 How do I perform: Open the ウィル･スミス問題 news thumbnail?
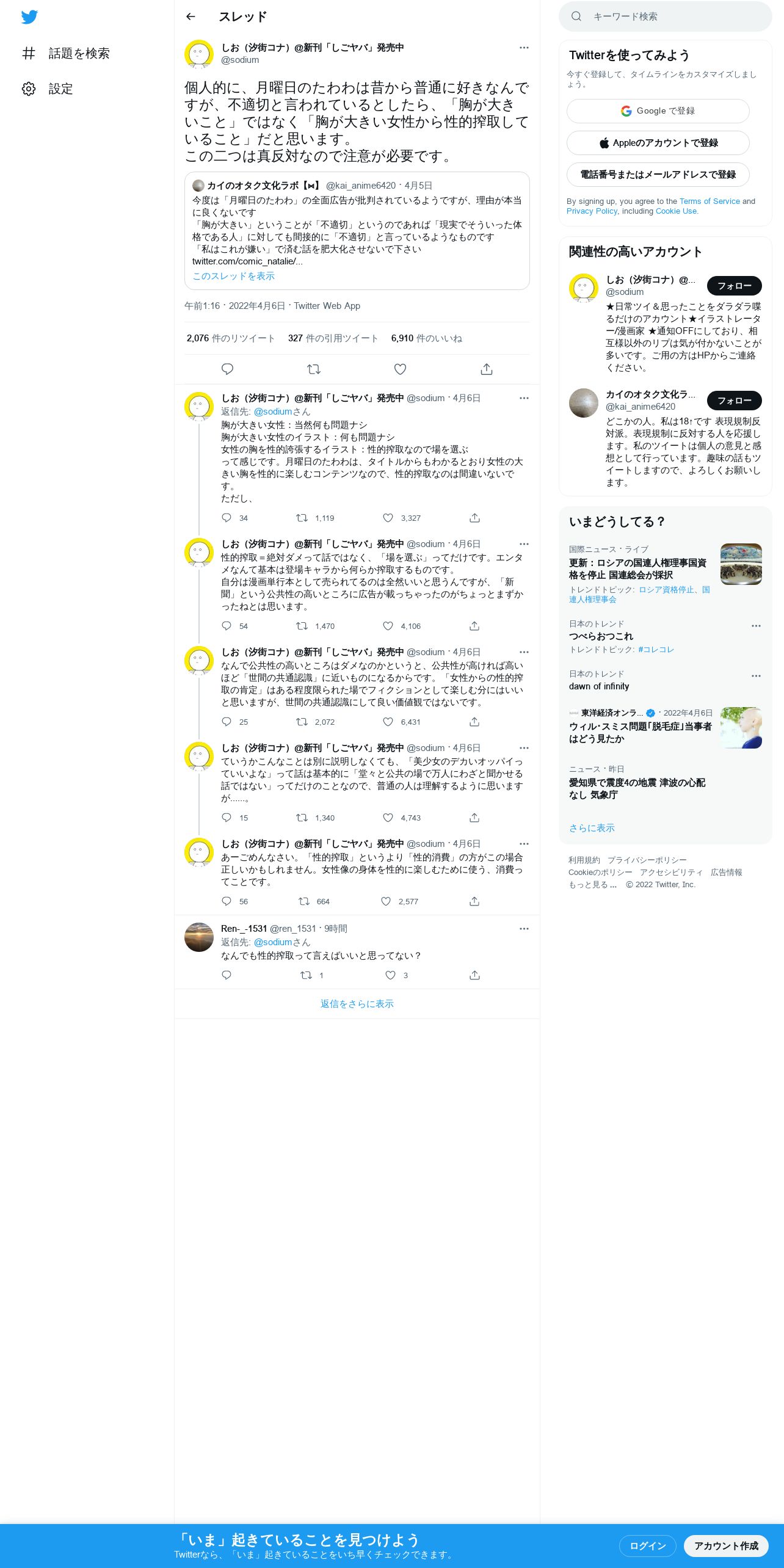(741, 728)
